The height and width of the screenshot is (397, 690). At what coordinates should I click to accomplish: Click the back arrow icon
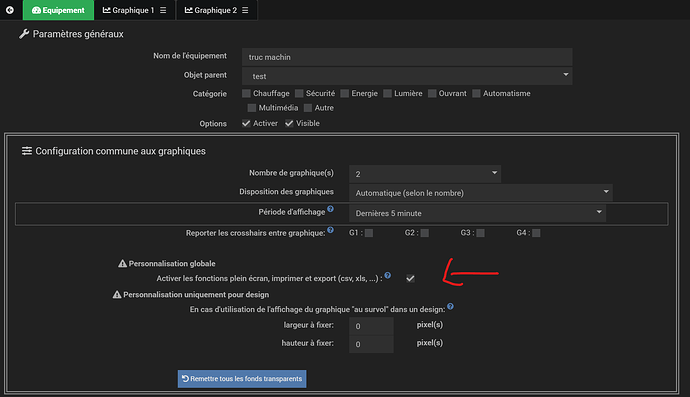10,10
